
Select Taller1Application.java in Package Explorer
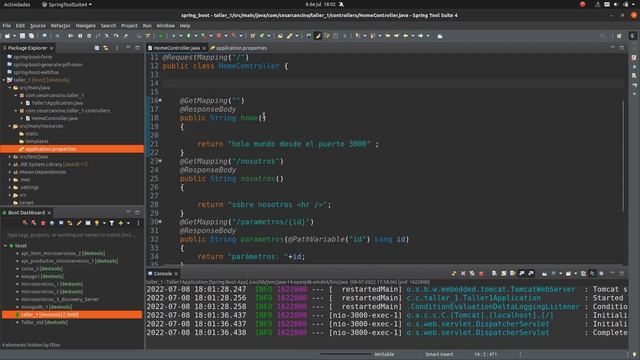[x=57, y=103]
